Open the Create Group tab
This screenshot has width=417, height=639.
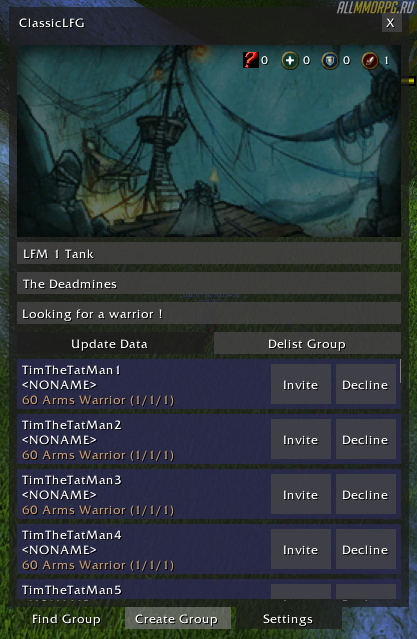click(x=178, y=619)
